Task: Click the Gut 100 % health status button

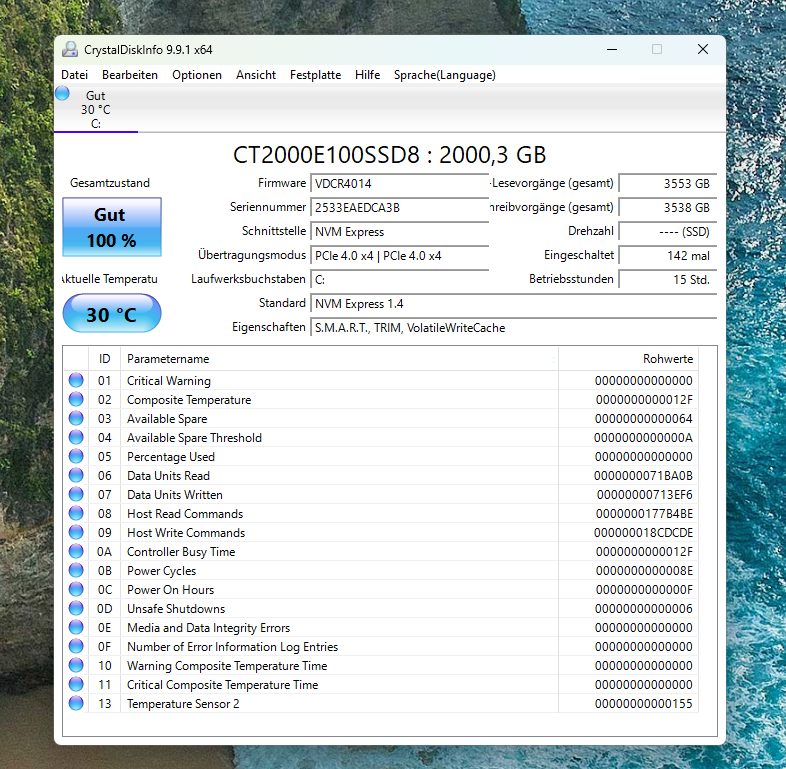Action: click(112, 227)
